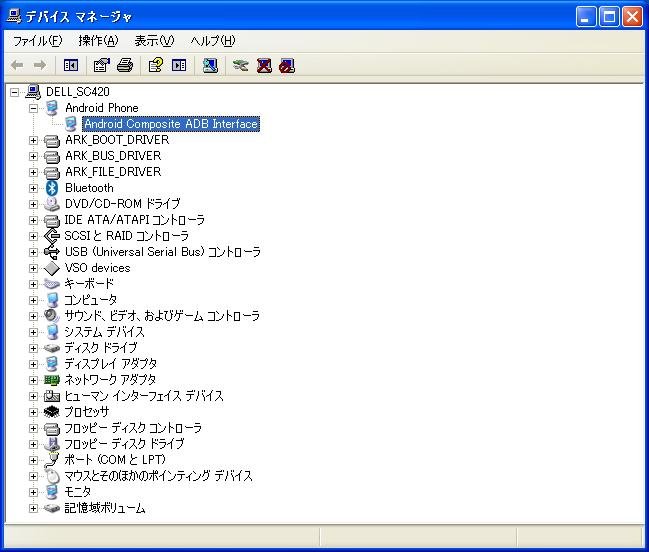Expand the ネットワーク アダプタ category
Image resolution: width=649 pixels, height=552 pixels.
[x=33, y=380]
